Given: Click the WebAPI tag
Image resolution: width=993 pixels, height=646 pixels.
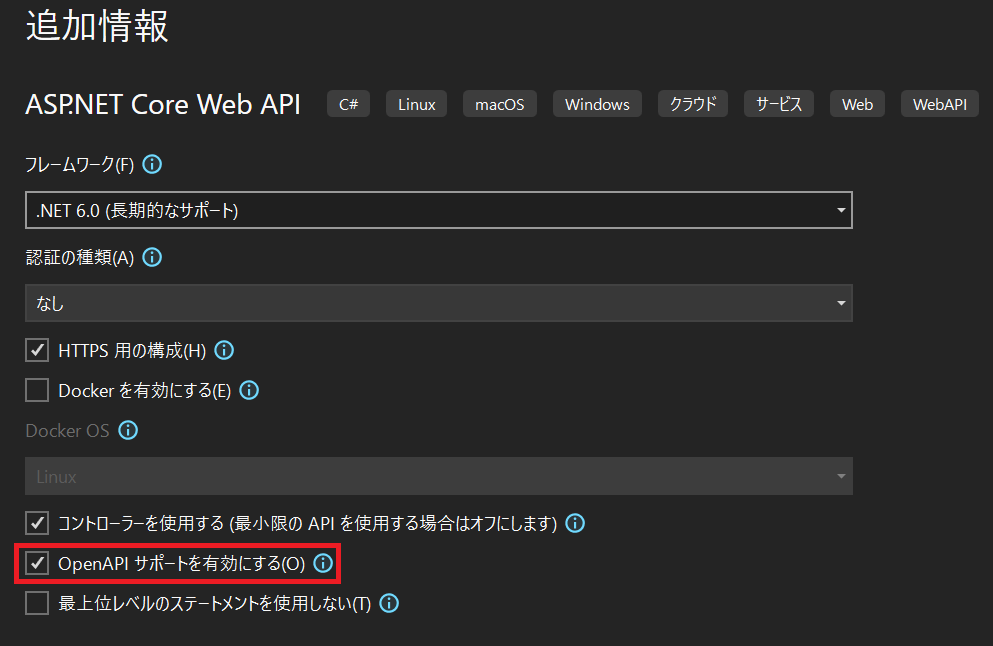Looking at the screenshot, I should (940, 104).
